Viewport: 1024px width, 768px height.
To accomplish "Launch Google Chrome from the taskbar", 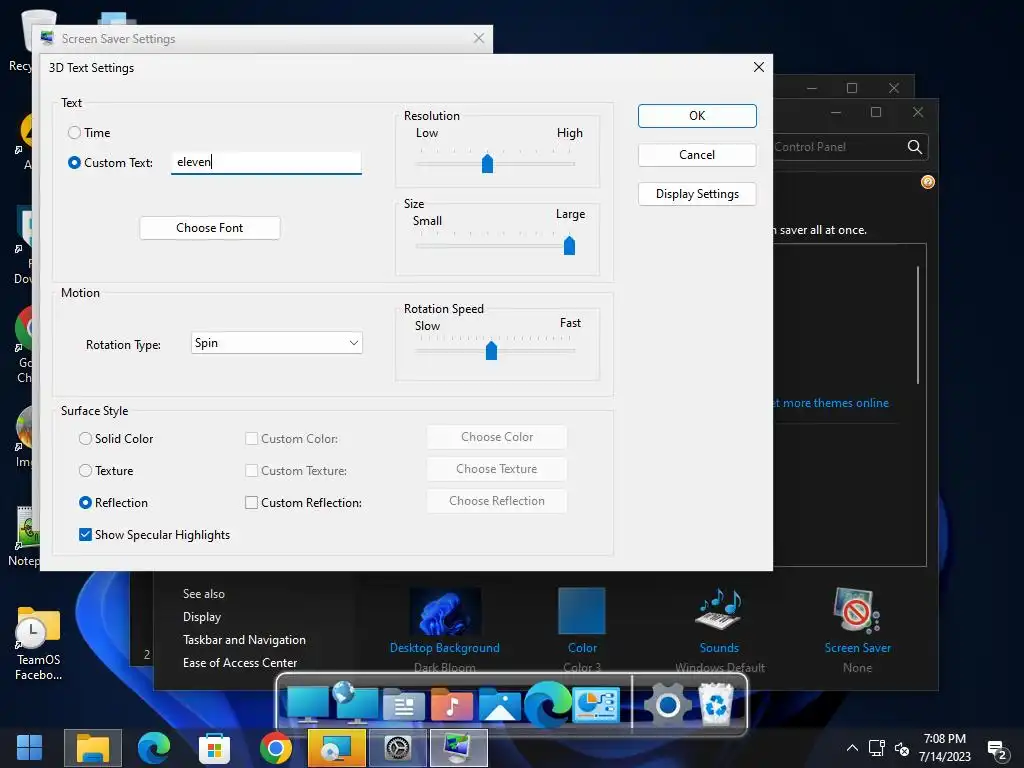I will pos(276,748).
